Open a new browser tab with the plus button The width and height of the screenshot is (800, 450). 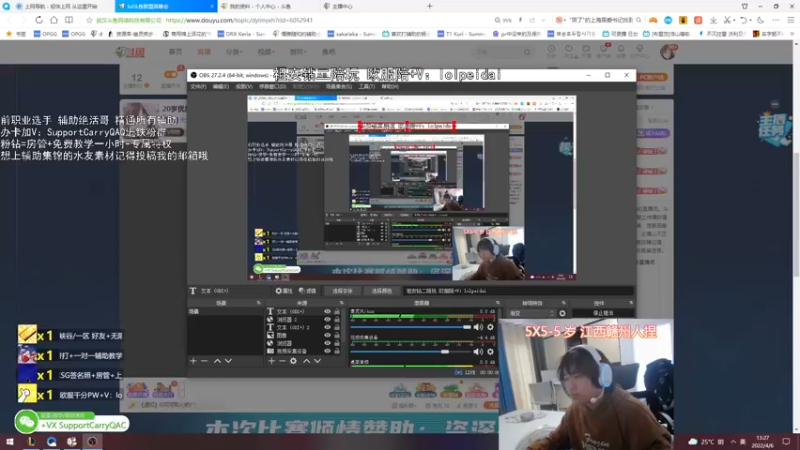coord(430,6)
